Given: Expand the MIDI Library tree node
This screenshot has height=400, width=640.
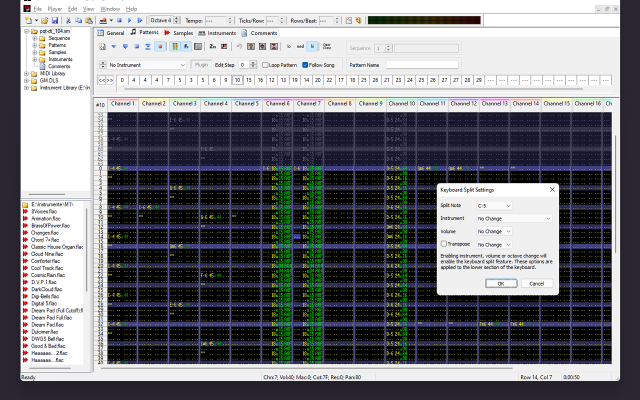Looking at the screenshot, I should [27, 74].
